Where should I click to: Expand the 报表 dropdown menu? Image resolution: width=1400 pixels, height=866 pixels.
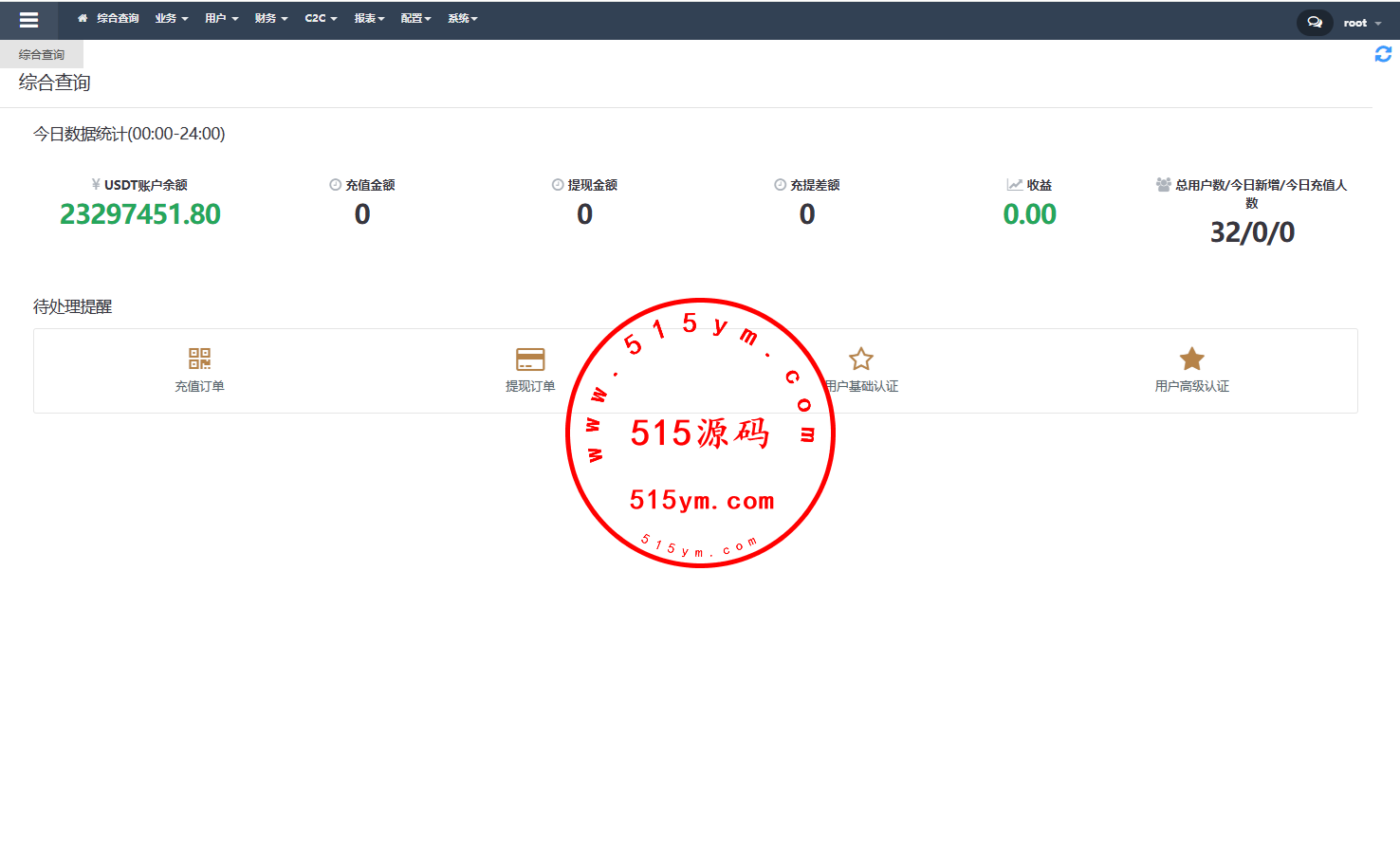click(369, 18)
